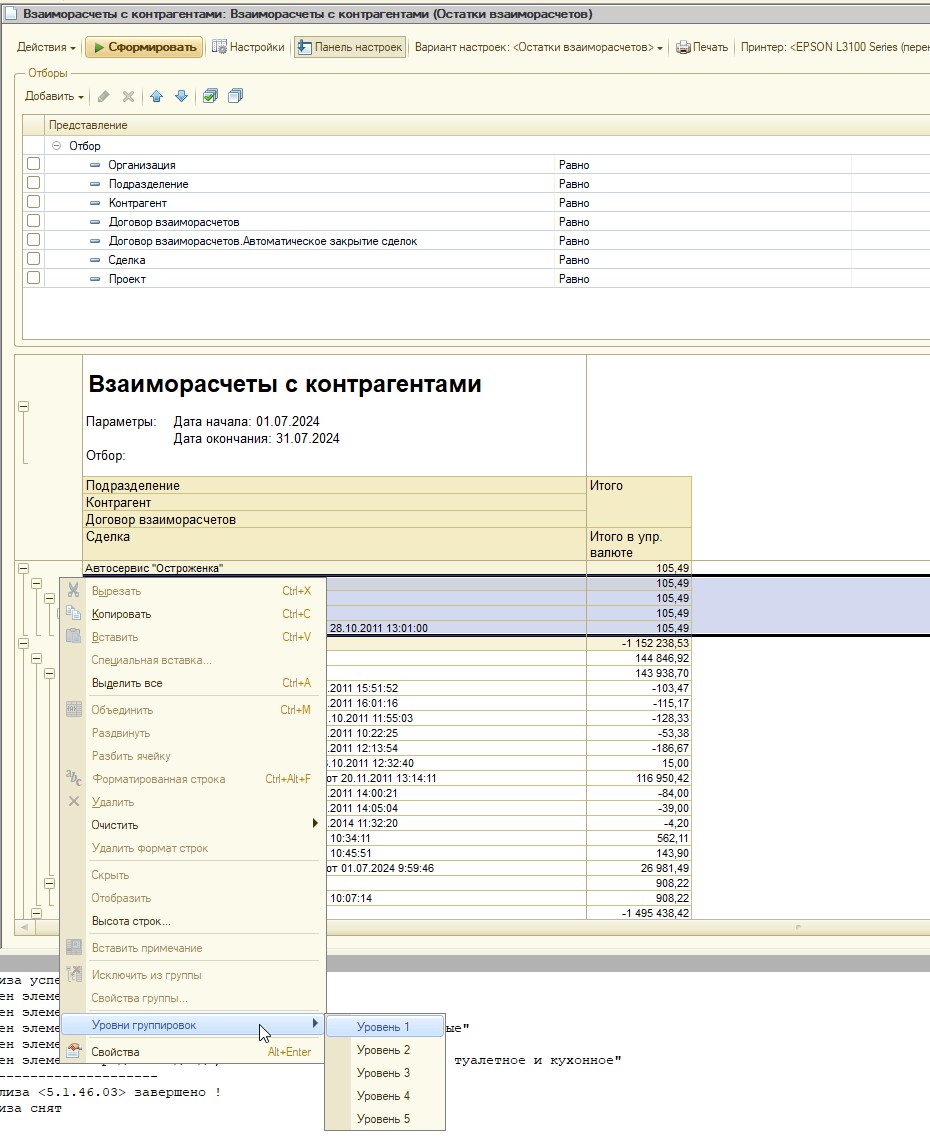Click the Принтер EPSON L3100 selector
The image size is (930, 1147).
pos(834,48)
